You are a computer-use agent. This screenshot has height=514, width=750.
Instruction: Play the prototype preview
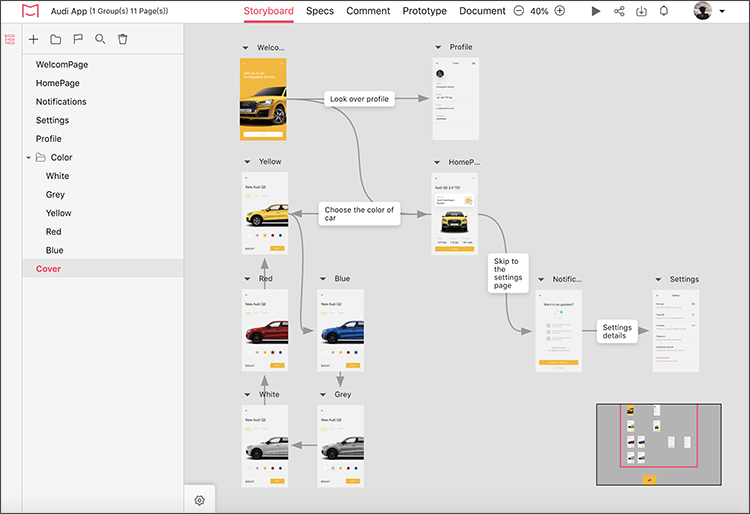click(x=596, y=11)
